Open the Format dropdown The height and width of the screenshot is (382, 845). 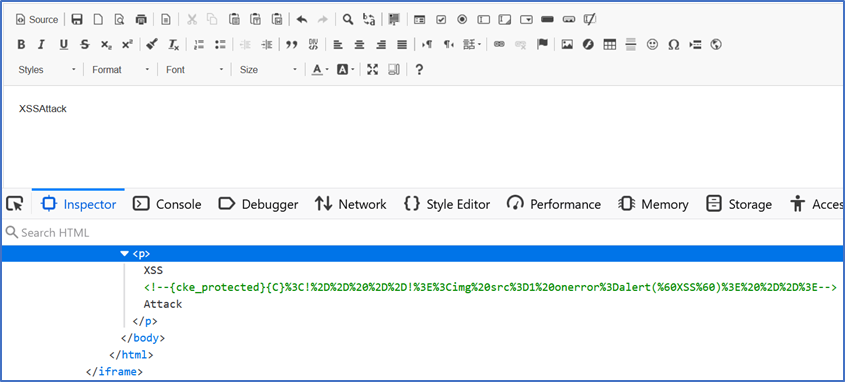click(x=121, y=70)
